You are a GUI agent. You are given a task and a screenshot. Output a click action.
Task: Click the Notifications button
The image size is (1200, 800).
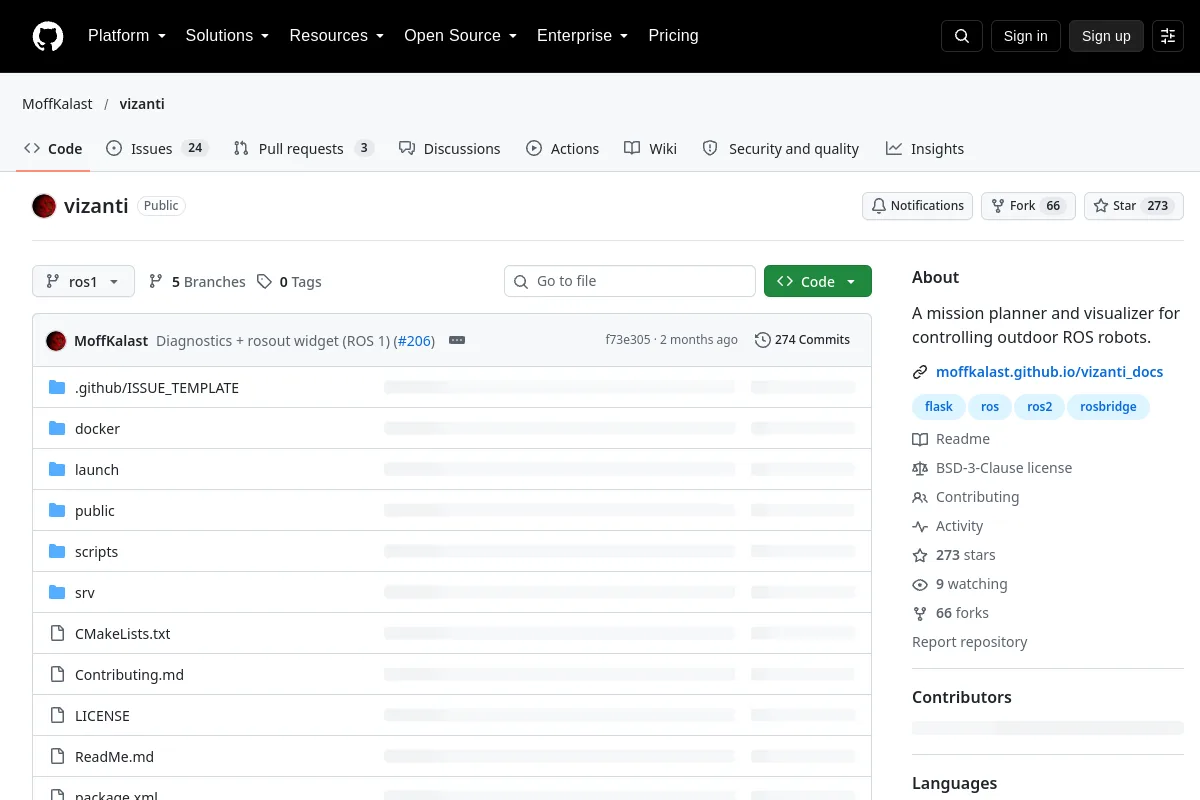point(918,206)
